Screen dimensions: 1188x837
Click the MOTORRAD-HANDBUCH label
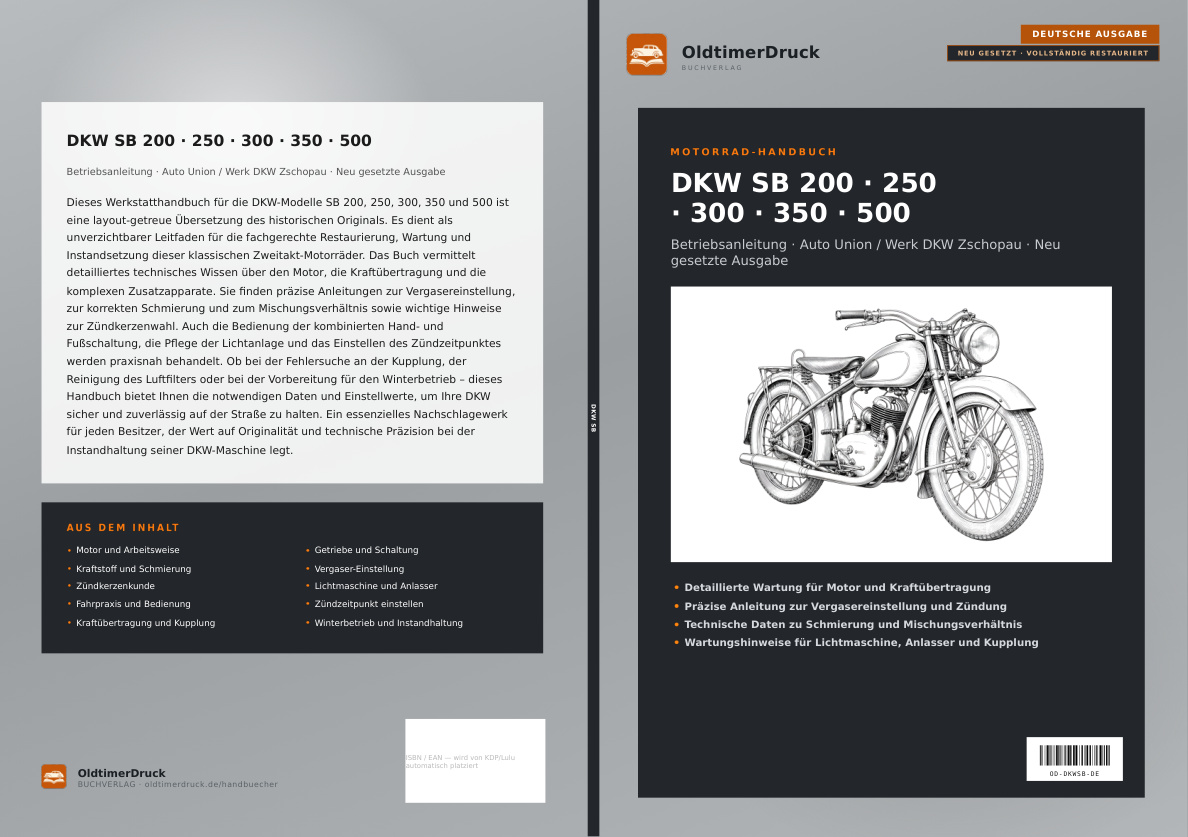pos(753,151)
